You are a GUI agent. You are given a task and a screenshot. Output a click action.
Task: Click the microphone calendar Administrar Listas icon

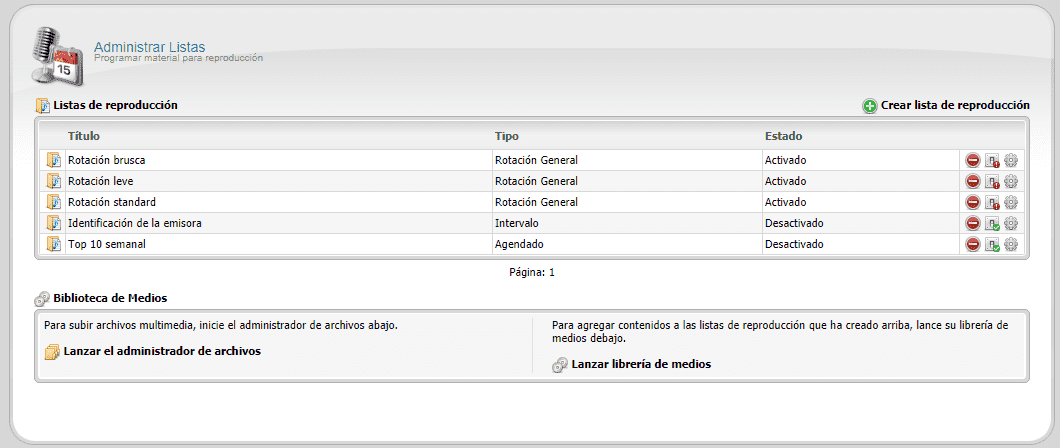click(x=58, y=57)
